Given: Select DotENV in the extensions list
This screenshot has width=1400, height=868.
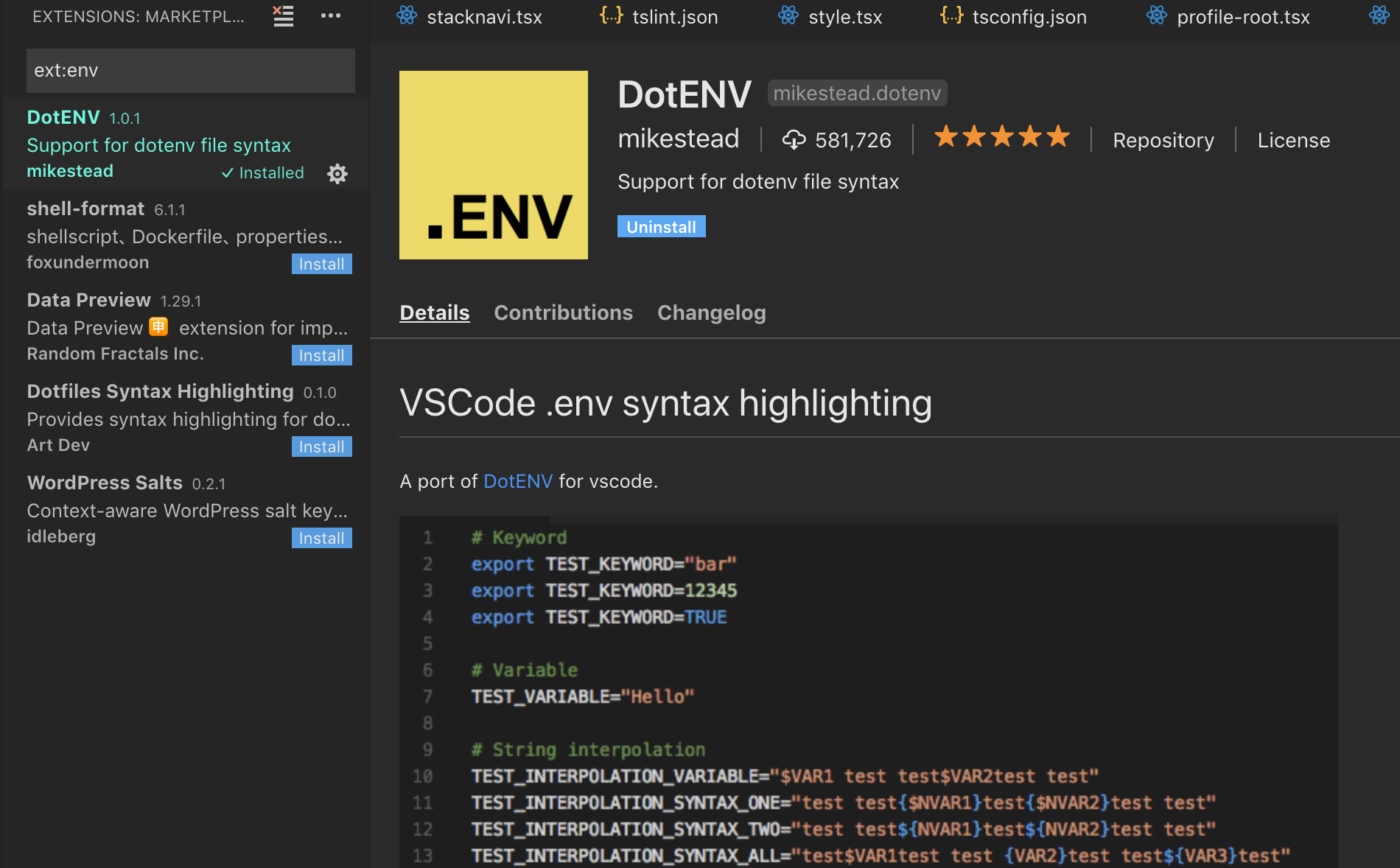Looking at the screenshot, I should tap(186, 143).
